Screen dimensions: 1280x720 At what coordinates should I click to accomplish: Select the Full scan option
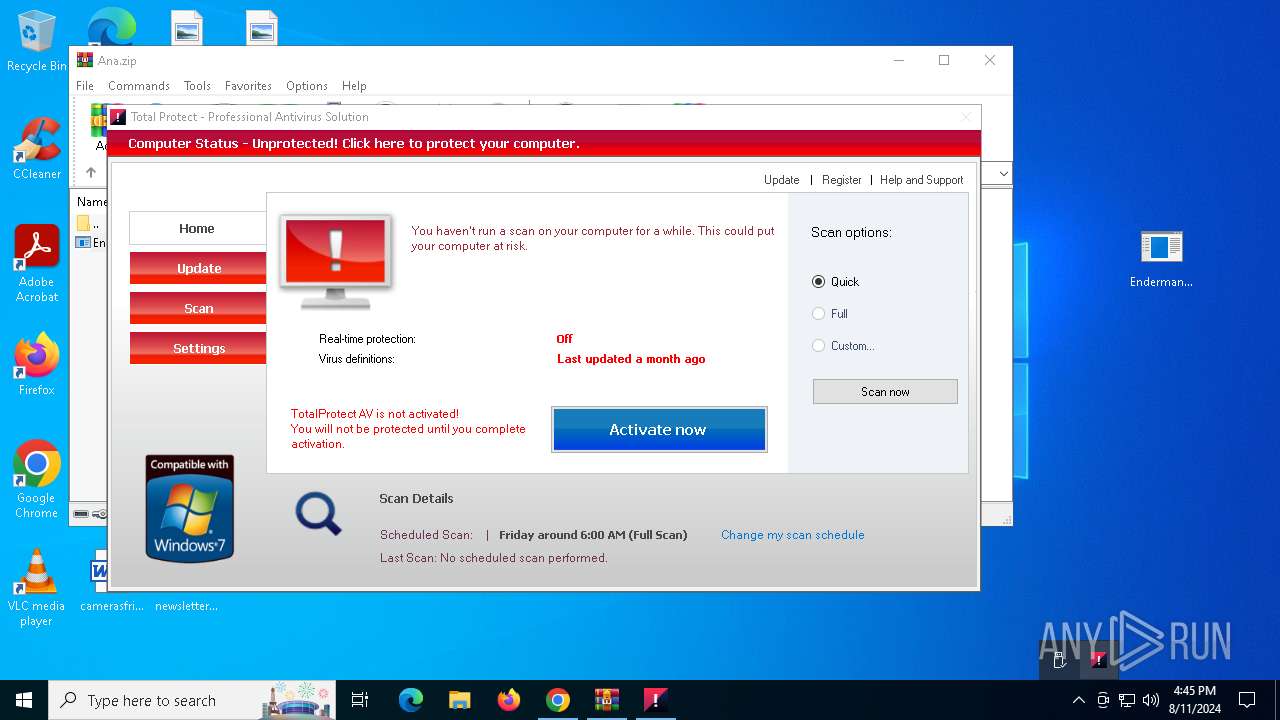830,314
